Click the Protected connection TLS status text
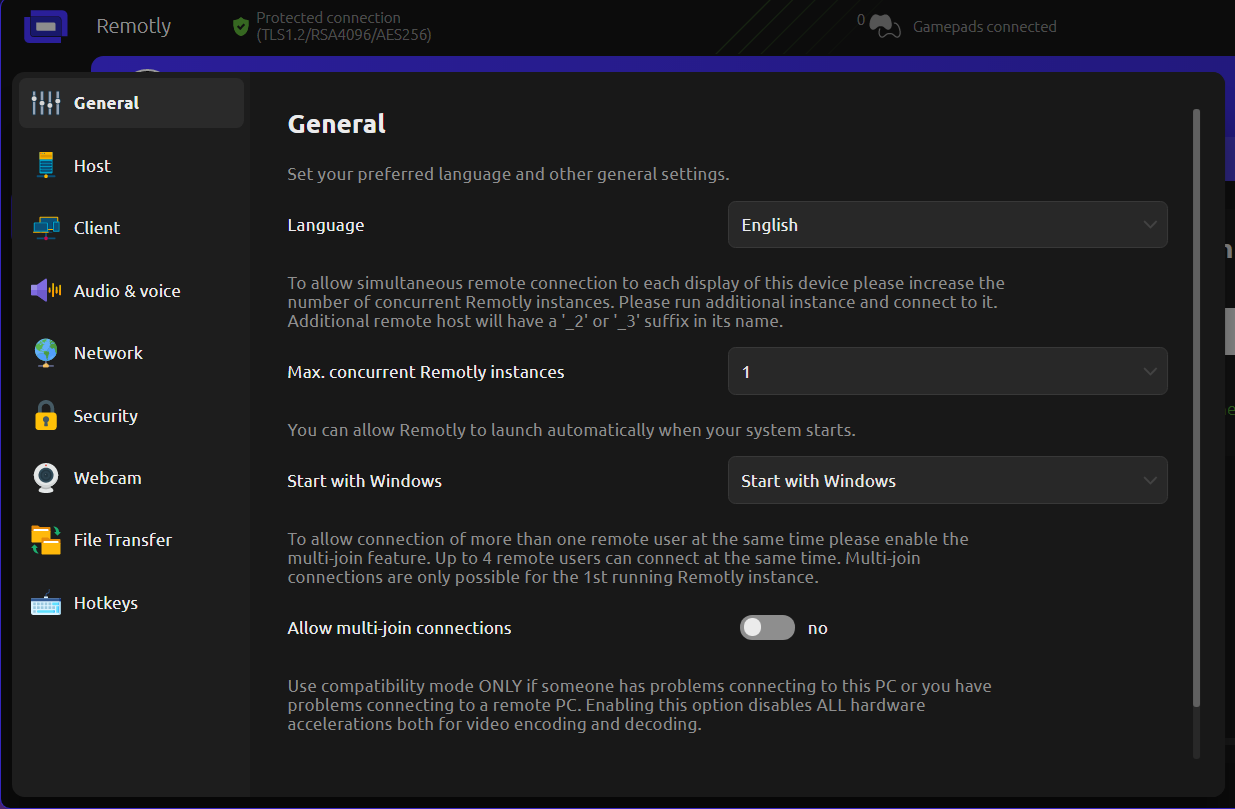The width and height of the screenshot is (1235, 809). (343, 26)
